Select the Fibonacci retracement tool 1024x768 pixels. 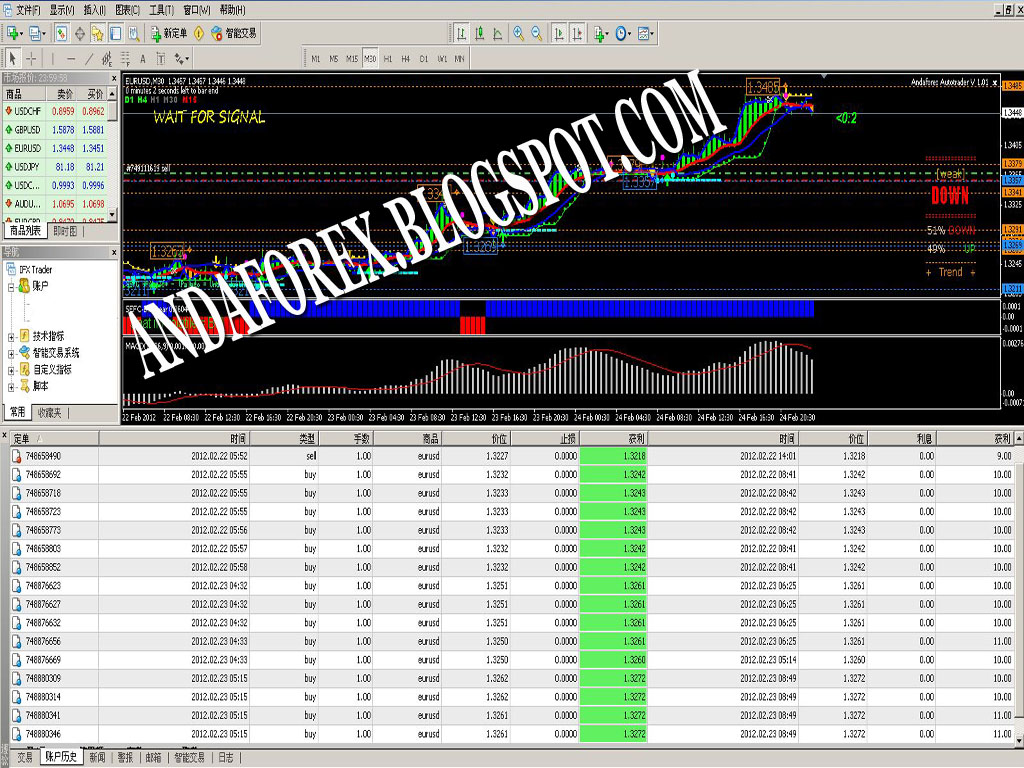point(125,59)
